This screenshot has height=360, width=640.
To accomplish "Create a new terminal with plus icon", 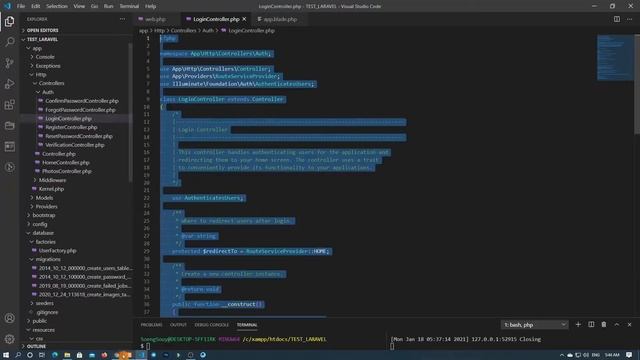I will pyautogui.click(x=578, y=324).
